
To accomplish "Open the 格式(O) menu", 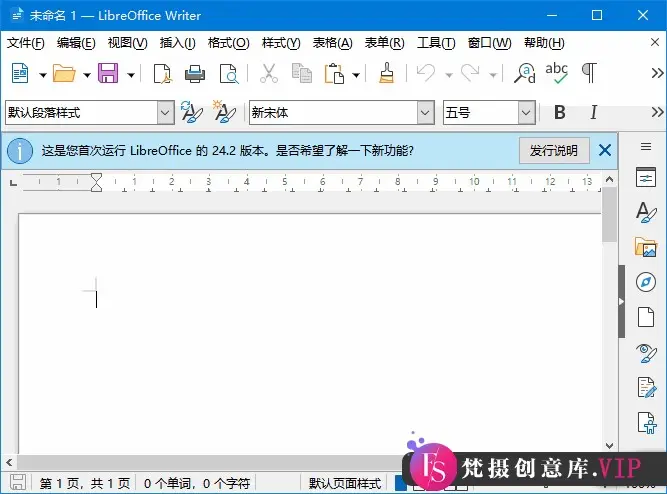I will pyautogui.click(x=228, y=43).
